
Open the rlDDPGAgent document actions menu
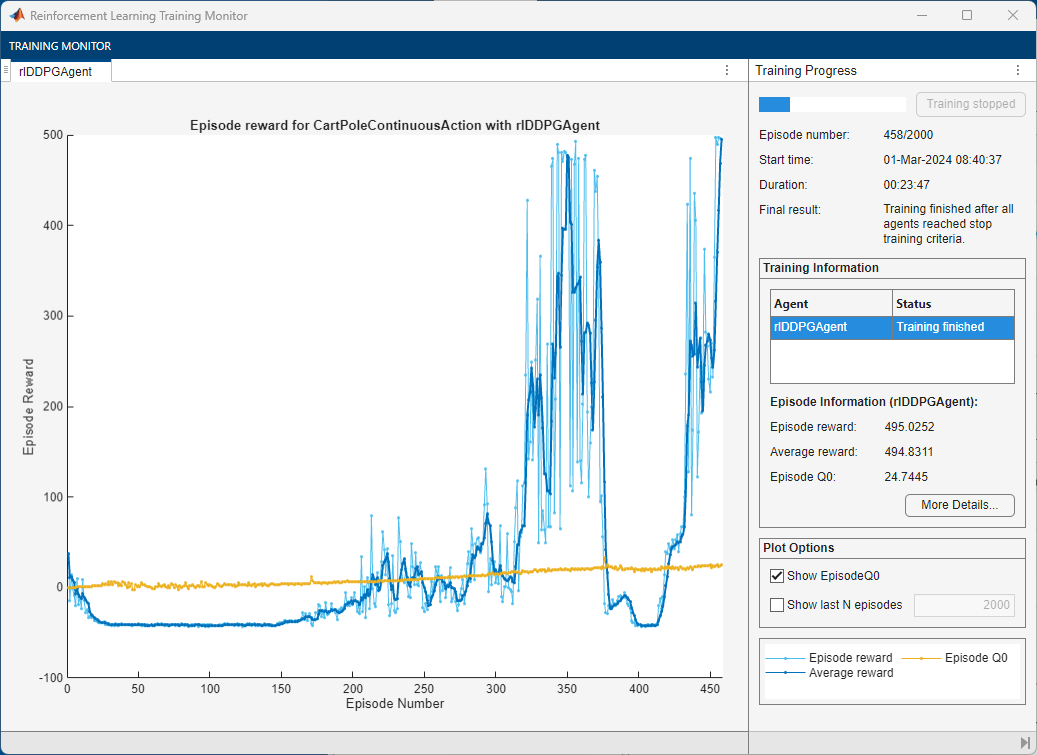point(727,71)
